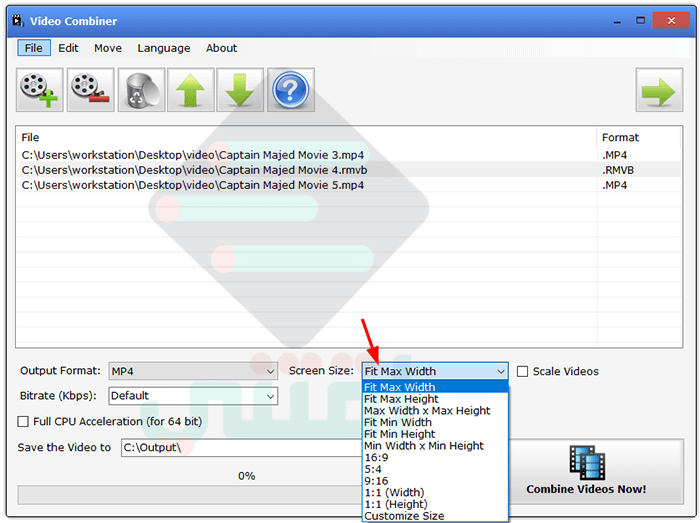
Task: Click the File column header
Action: 306,137
